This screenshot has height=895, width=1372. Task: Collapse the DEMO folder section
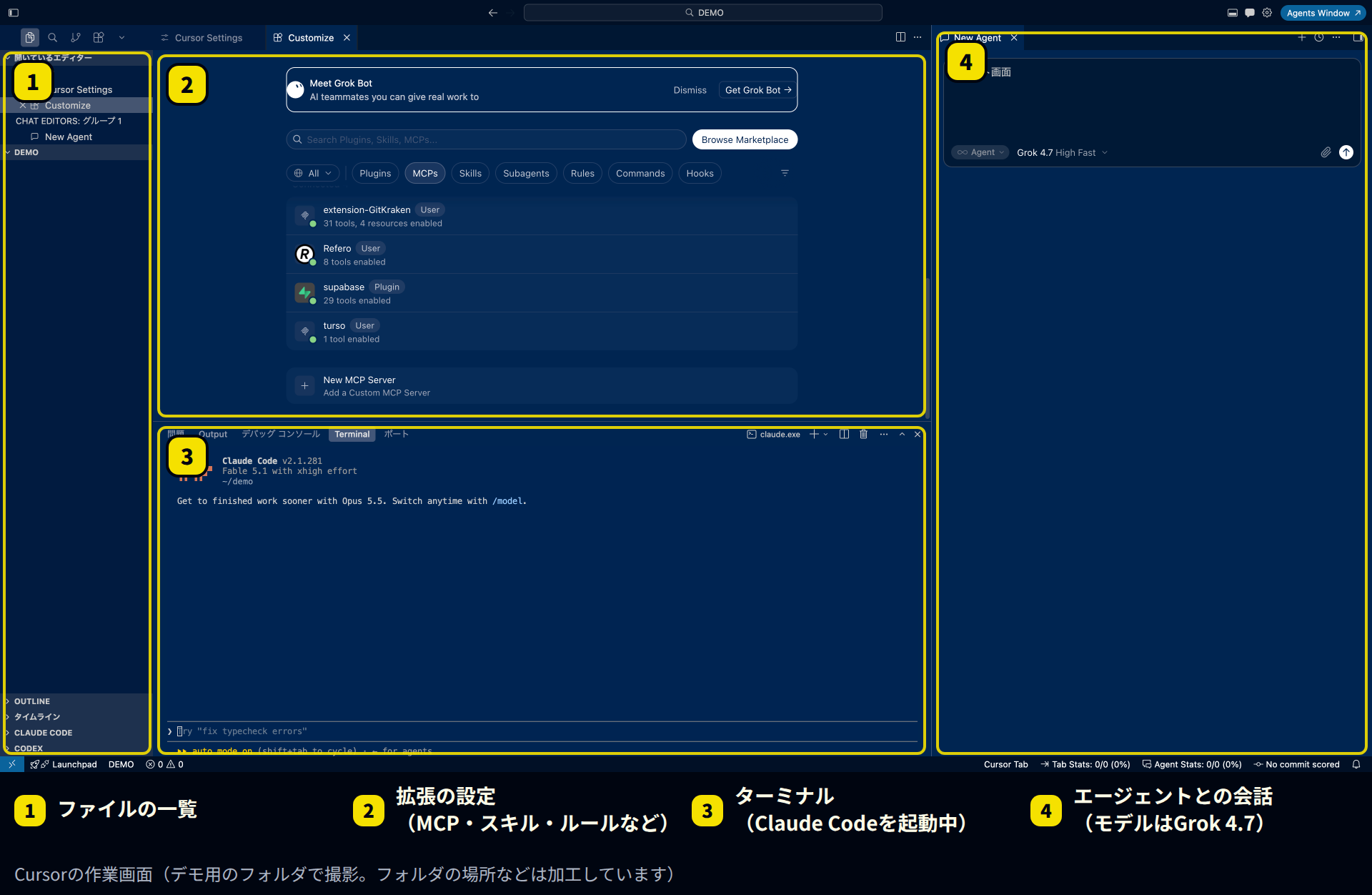pyautogui.click(x=77, y=152)
